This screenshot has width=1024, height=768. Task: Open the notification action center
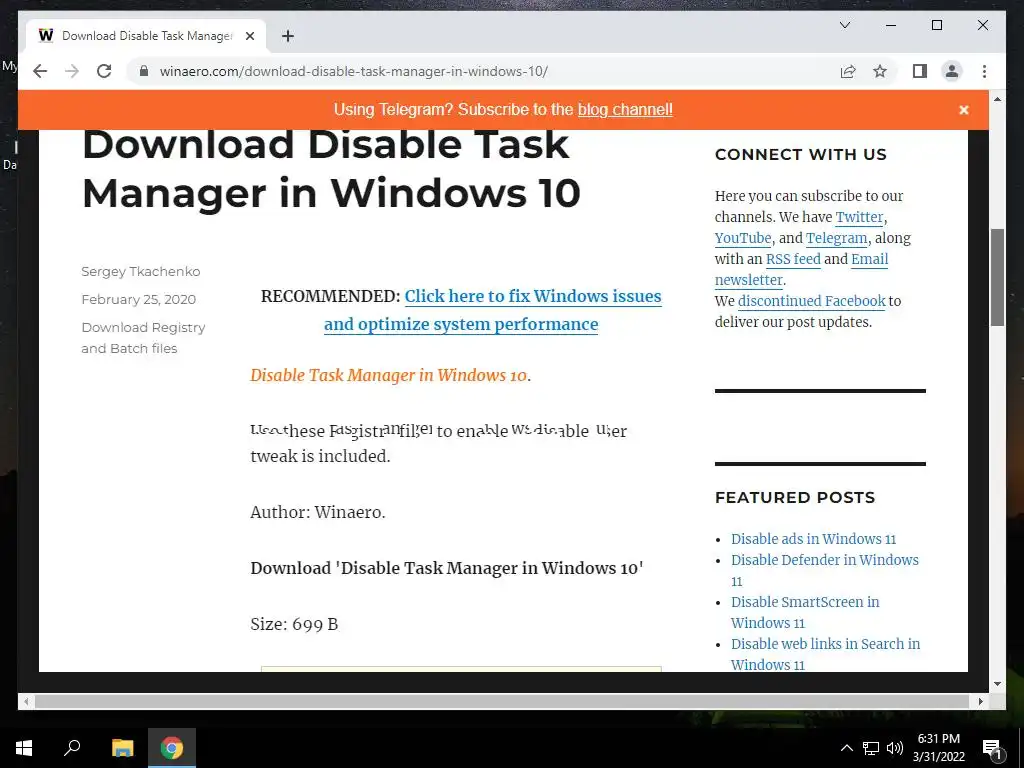(x=993, y=748)
